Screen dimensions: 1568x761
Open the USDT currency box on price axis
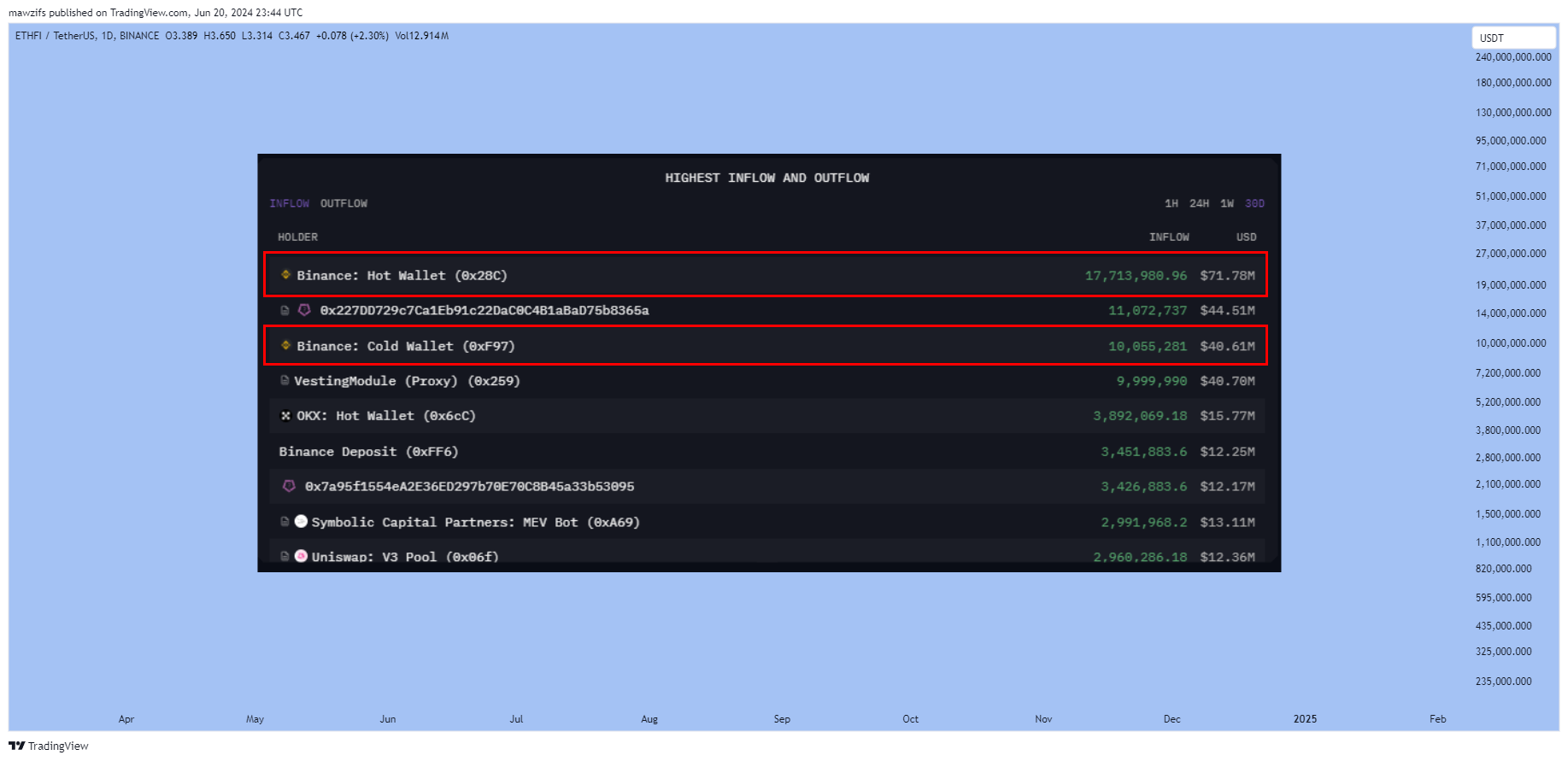point(1513,38)
